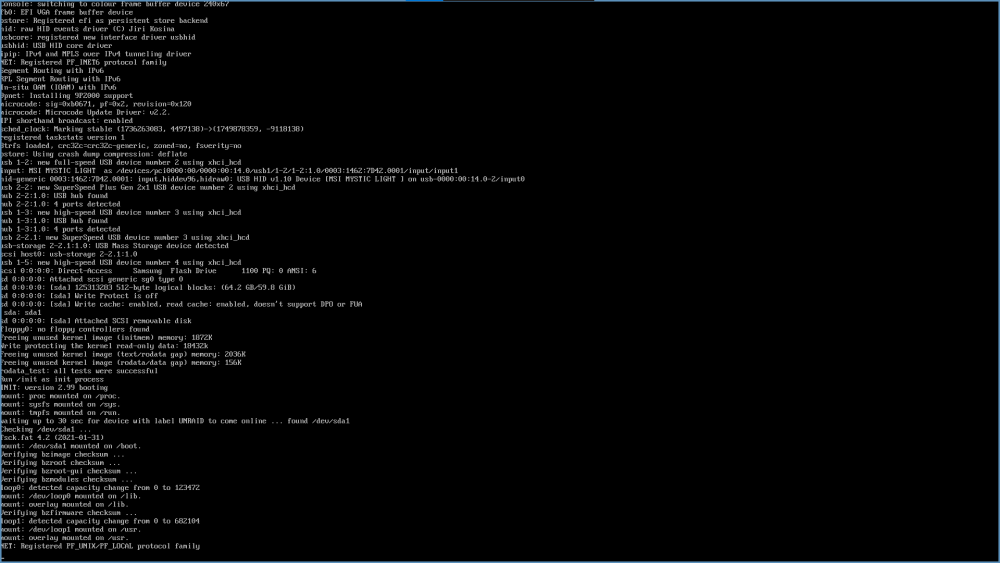
Task: Select 'mount: sysfs mounted on /sys.' line
Action: (61, 404)
